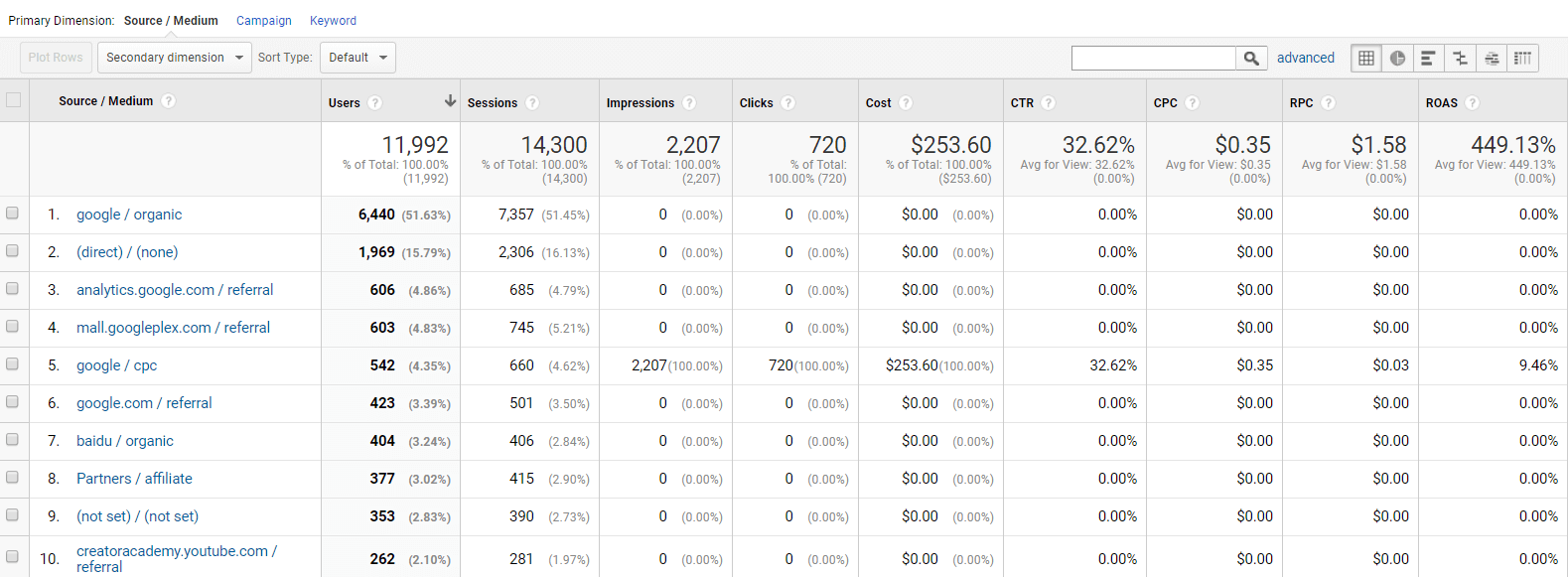Image resolution: width=1568 pixels, height=577 pixels.
Task: Switch to Data table view icon
Action: (1366, 58)
